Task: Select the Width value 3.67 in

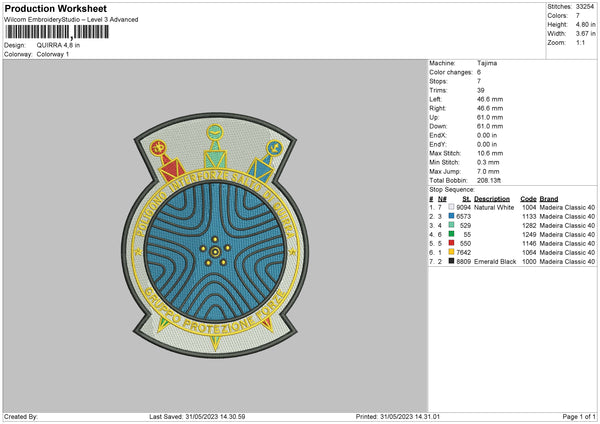Action: (x=585, y=34)
